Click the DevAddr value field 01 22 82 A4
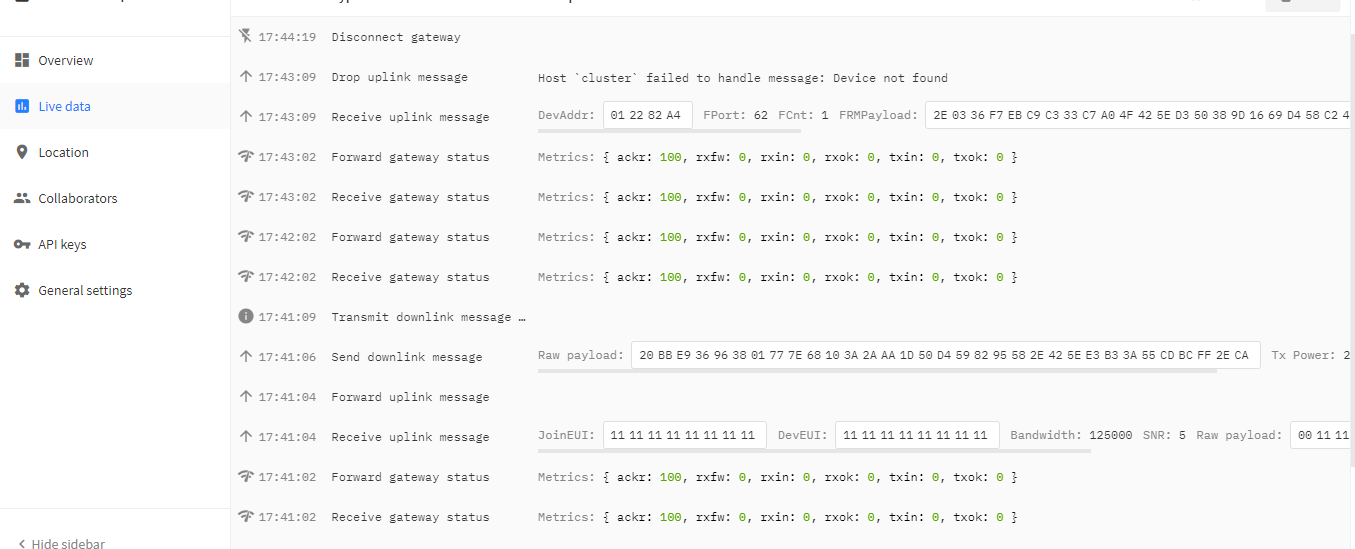 (x=647, y=115)
